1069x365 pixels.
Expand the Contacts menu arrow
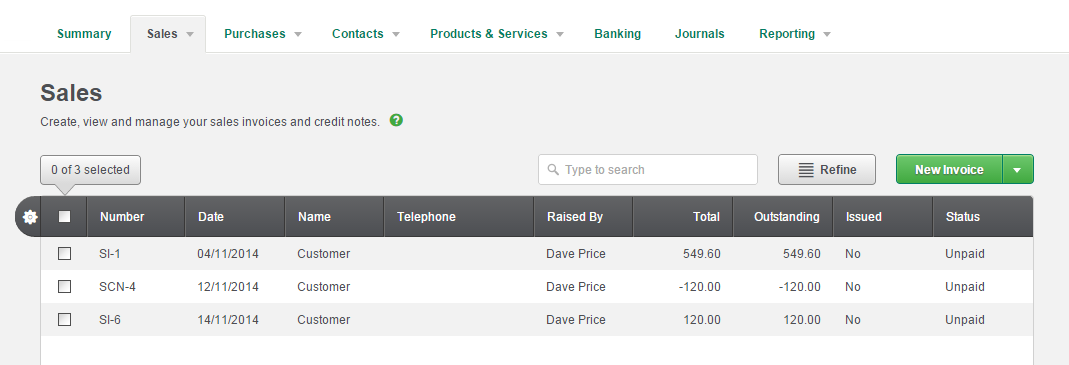(x=396, y=34)
